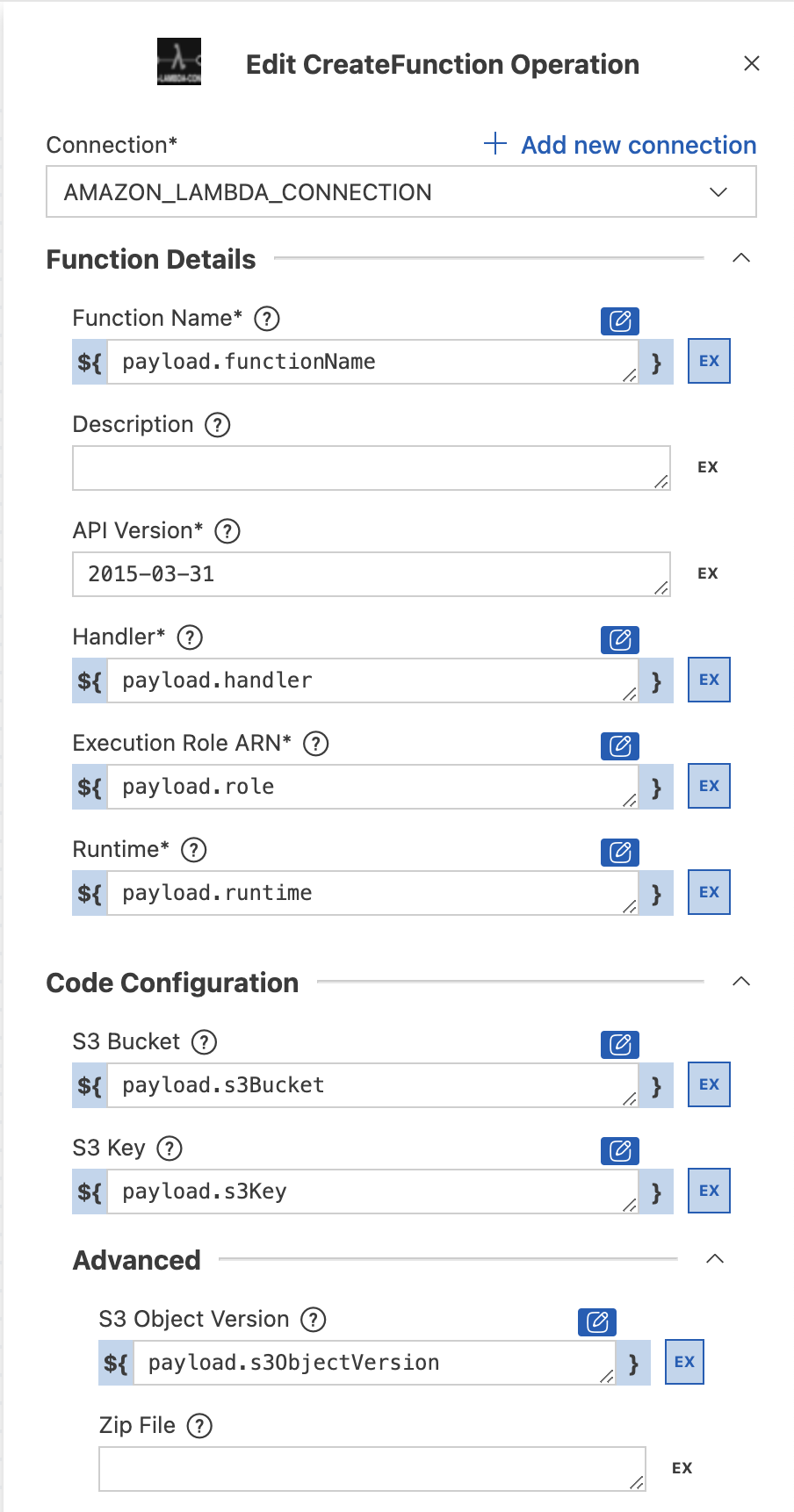The image size is (794, 1512).
Task: Edit the payload.role field
Action: point(372,787)
